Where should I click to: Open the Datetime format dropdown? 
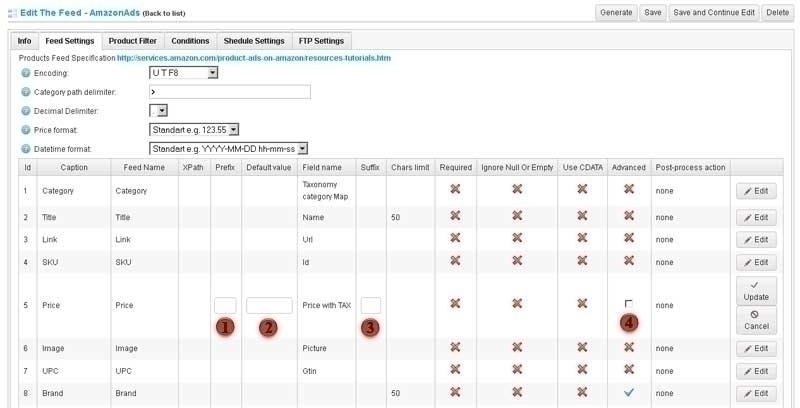[229, 149]
